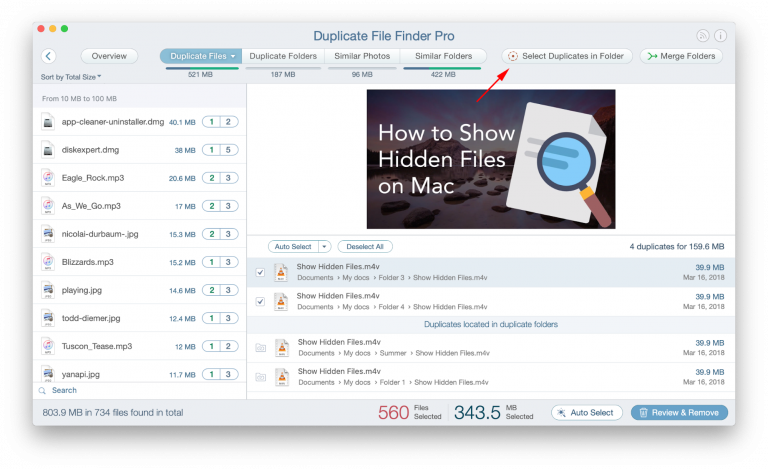Uncheck the Folder 4 Show Hidden Files.m4v checkbox
Viewport: 768px width, 469px height.
tap(260, 302)
